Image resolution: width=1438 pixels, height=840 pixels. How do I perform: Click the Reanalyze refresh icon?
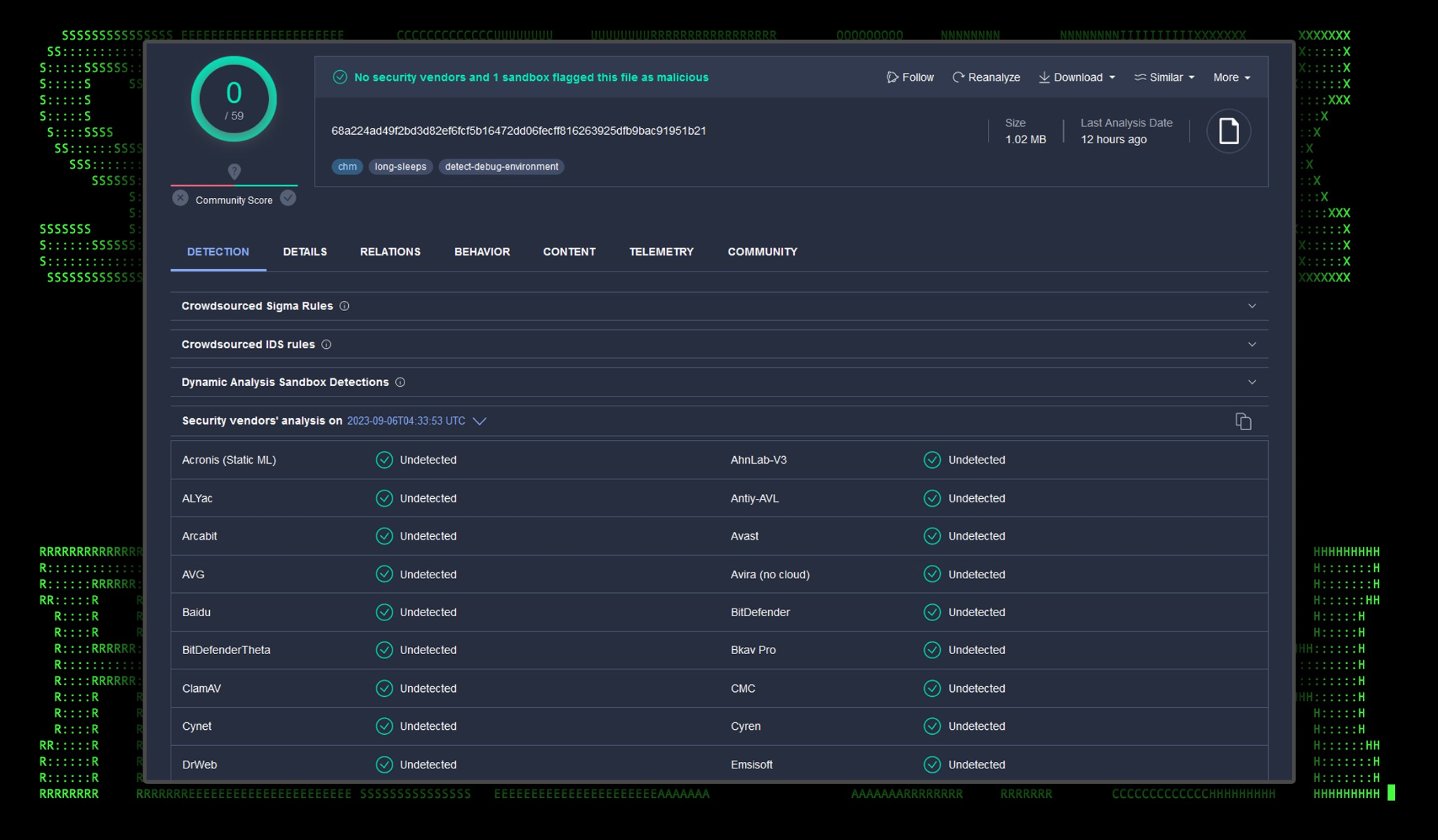[x=958, y=77]
